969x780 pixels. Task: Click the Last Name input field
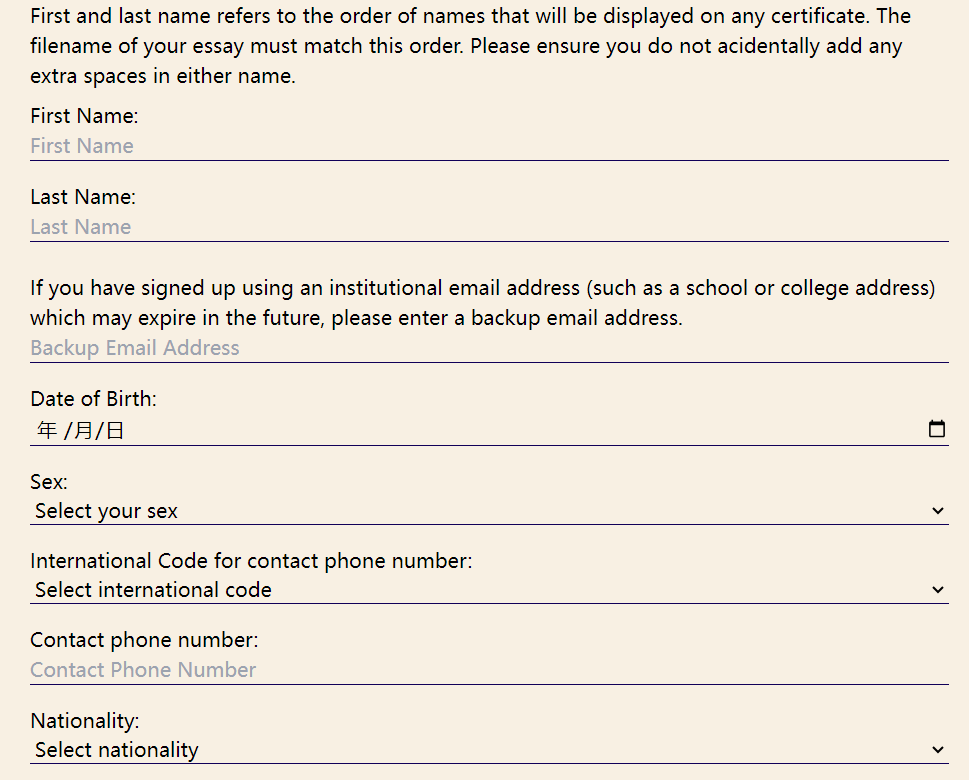coord(488,227)
